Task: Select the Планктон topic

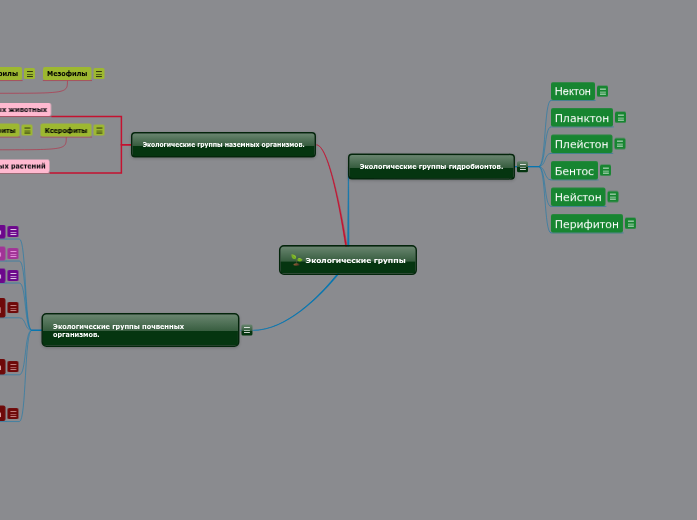Action: [581, 118]
